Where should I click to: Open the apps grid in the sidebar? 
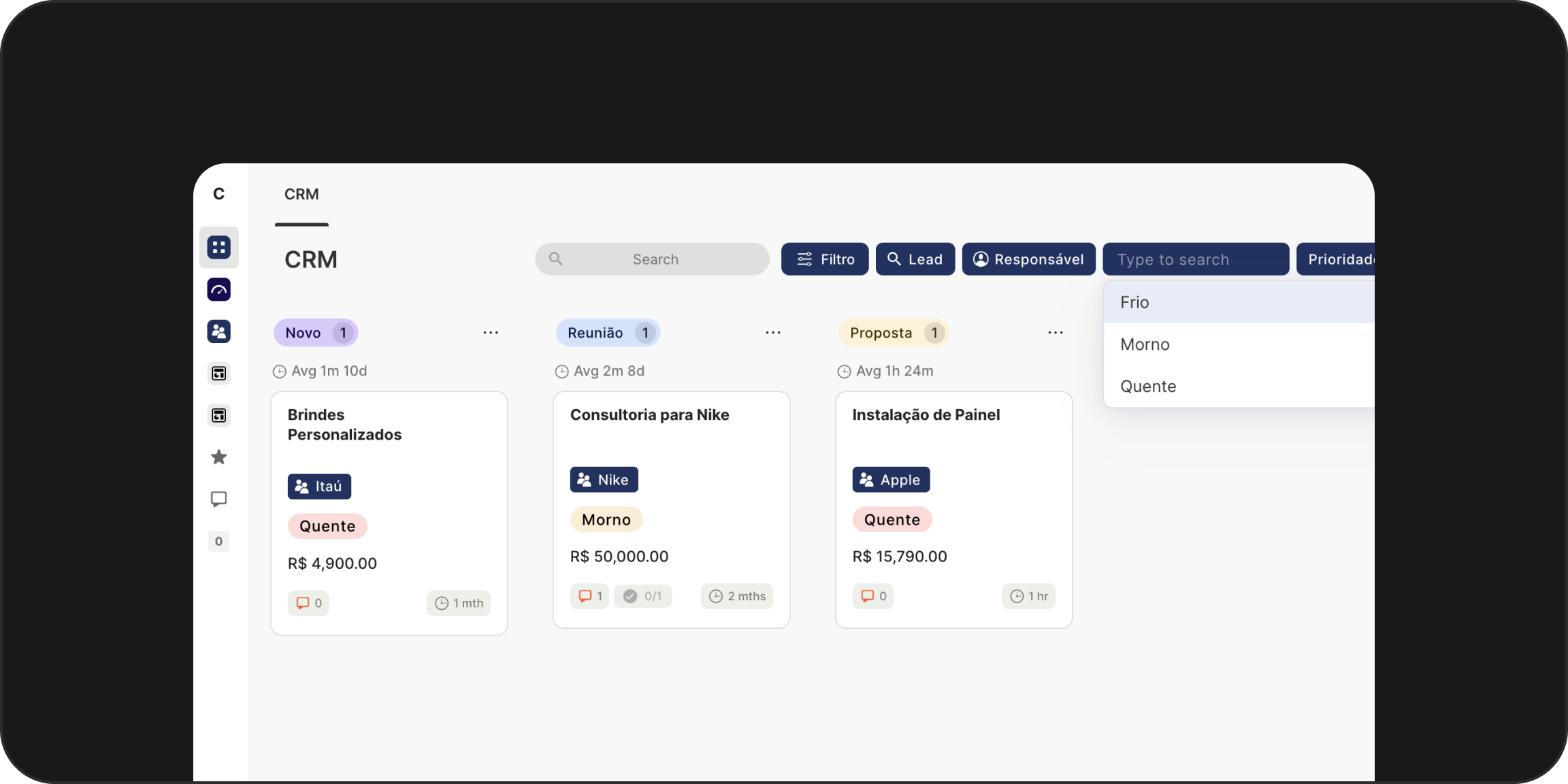218,247
